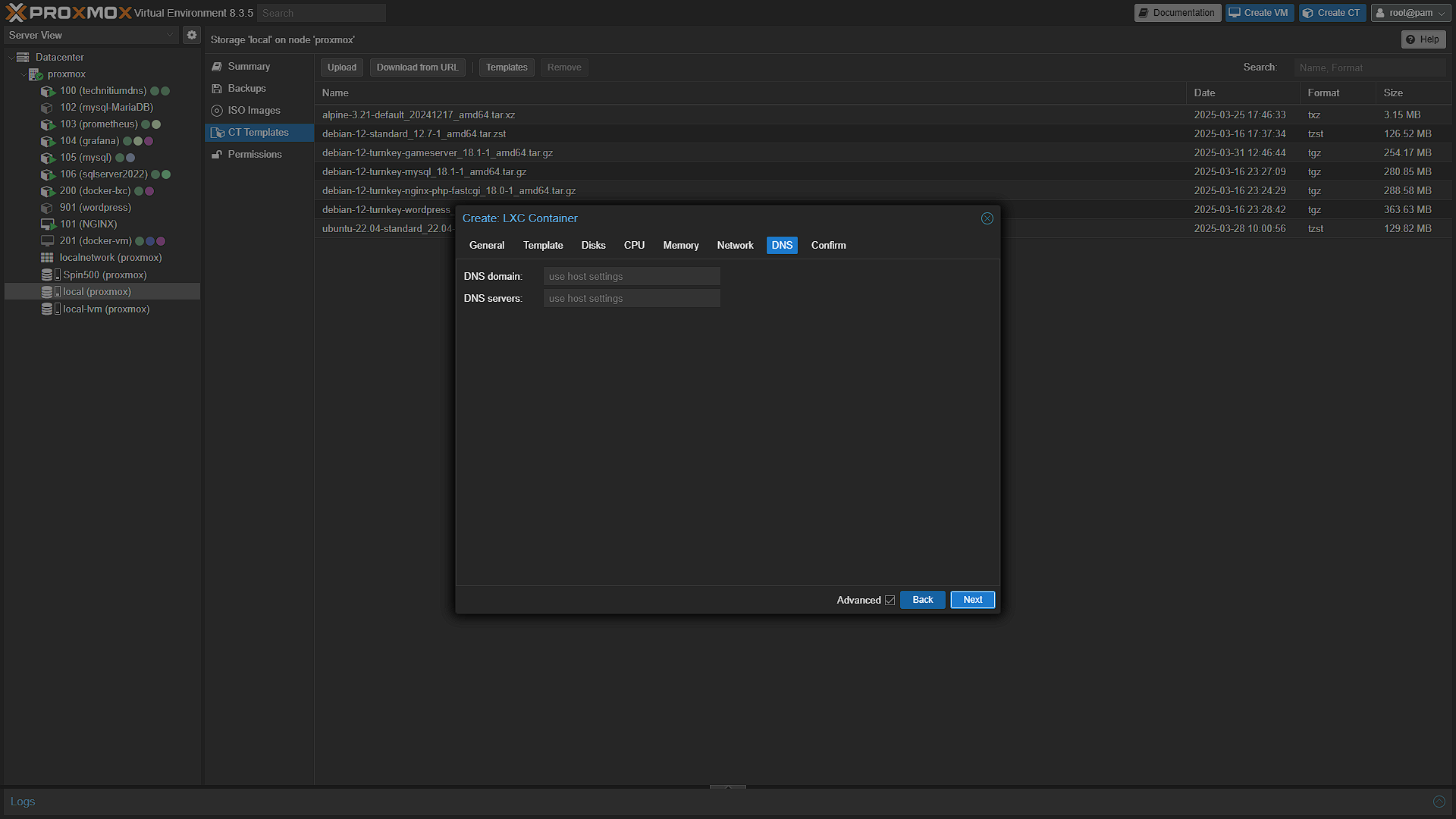The width and height of the screenshot is (1456, 819).
Task: Sort by the Size column header
Action: point(1413,93)
